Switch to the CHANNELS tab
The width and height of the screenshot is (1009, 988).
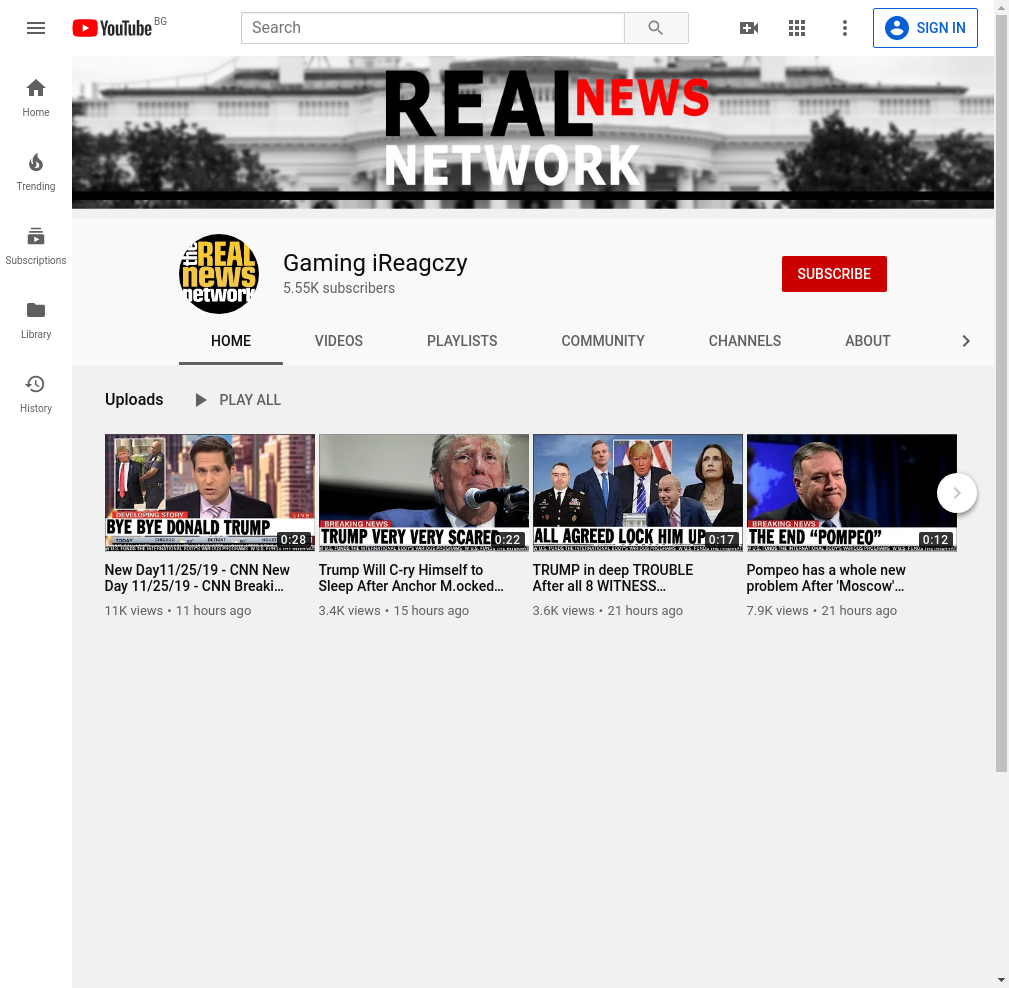[x=745, y=341]
